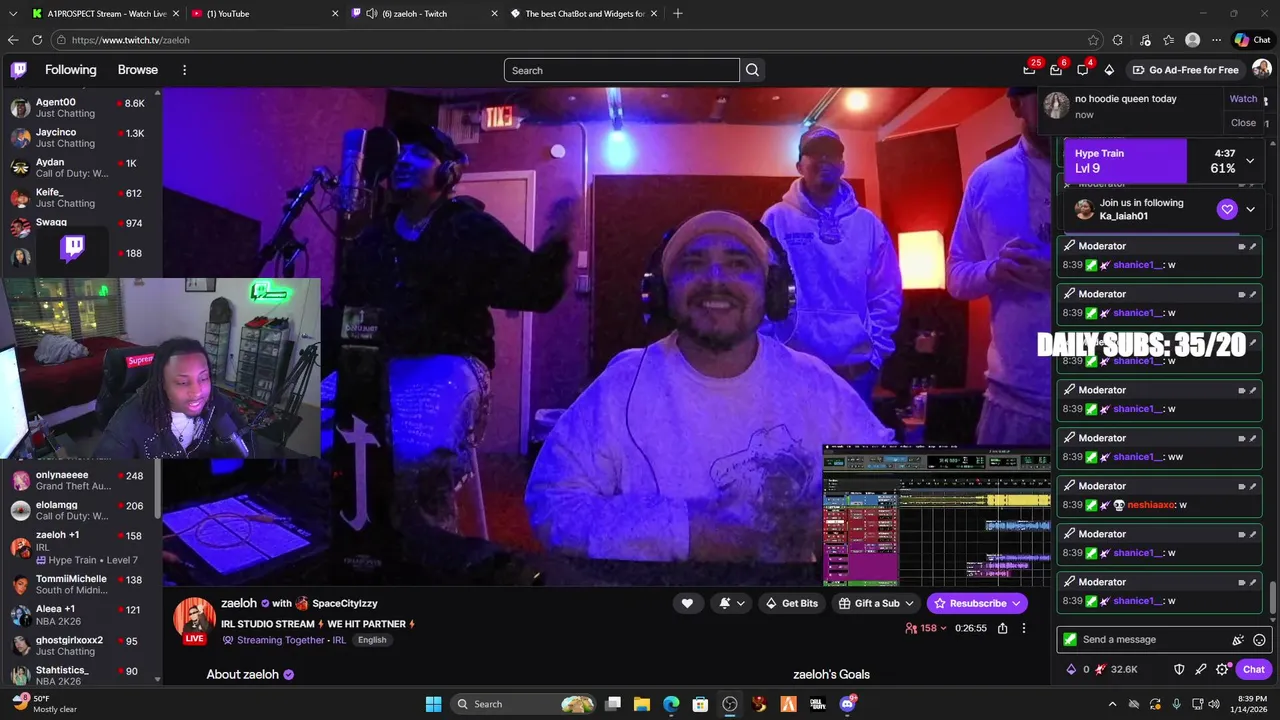The width and height of the screenshot is (1280, 720).
Task: Open the Streaming Together link
Action: 280,640
